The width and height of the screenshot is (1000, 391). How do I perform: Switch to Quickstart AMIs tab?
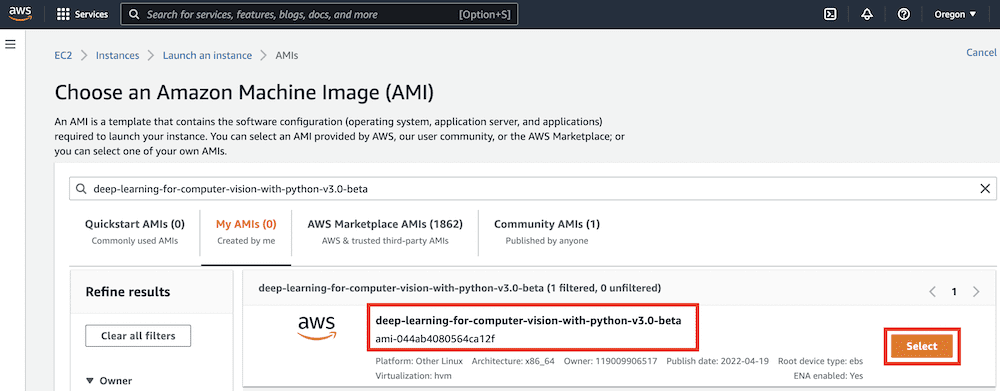point(135,232)
